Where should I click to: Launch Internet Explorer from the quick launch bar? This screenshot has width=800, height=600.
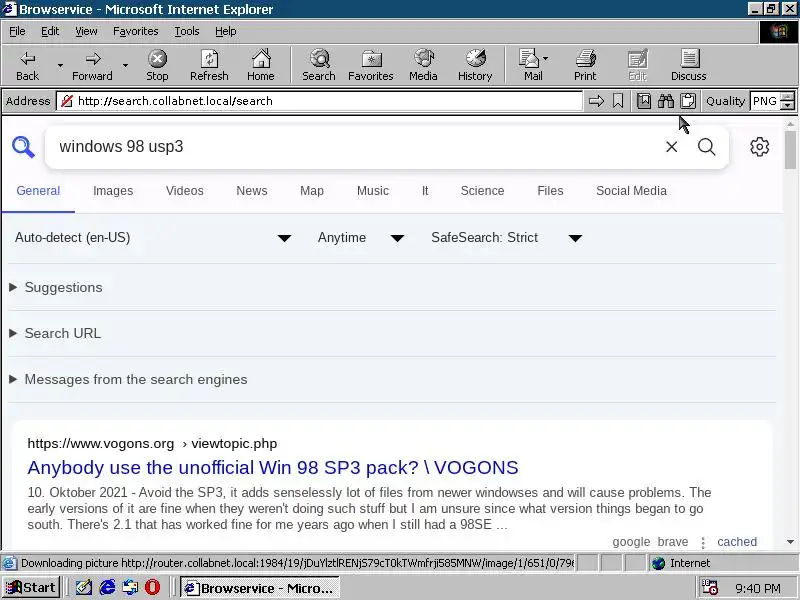pyautogui.click(x=107, y=588)
